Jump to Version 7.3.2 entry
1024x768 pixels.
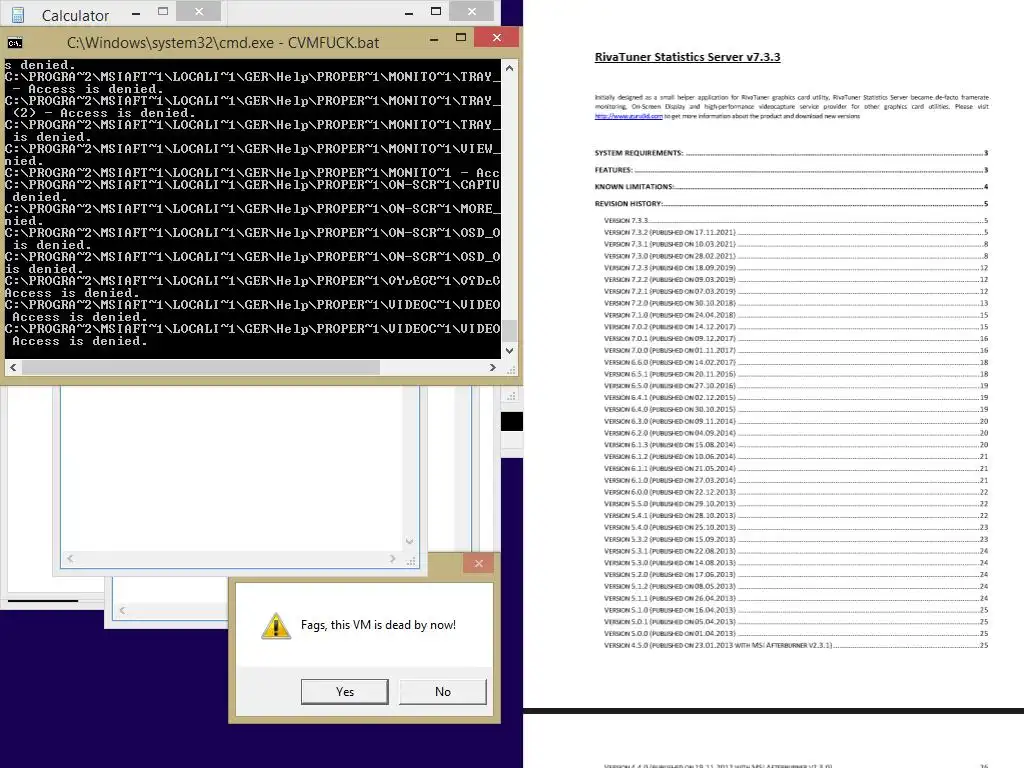point(795,232)
